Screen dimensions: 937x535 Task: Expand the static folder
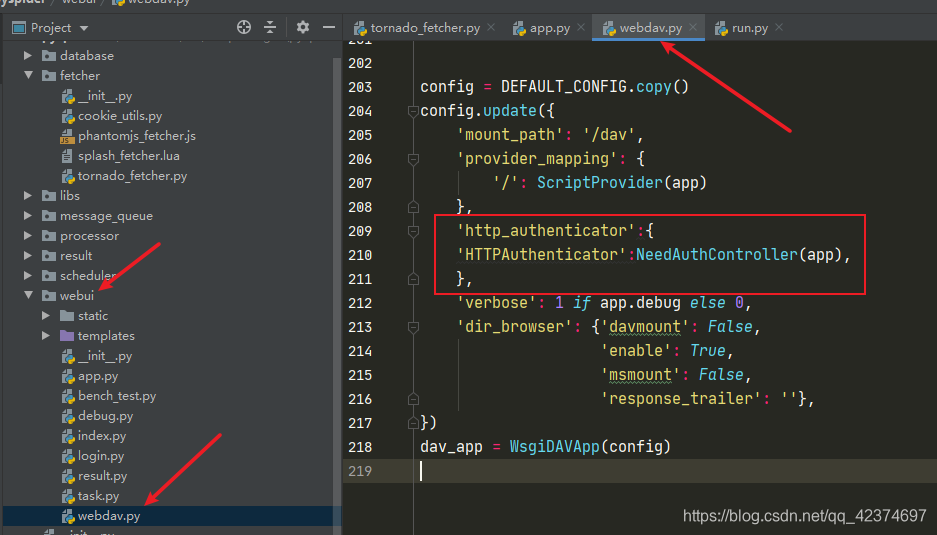46,316
